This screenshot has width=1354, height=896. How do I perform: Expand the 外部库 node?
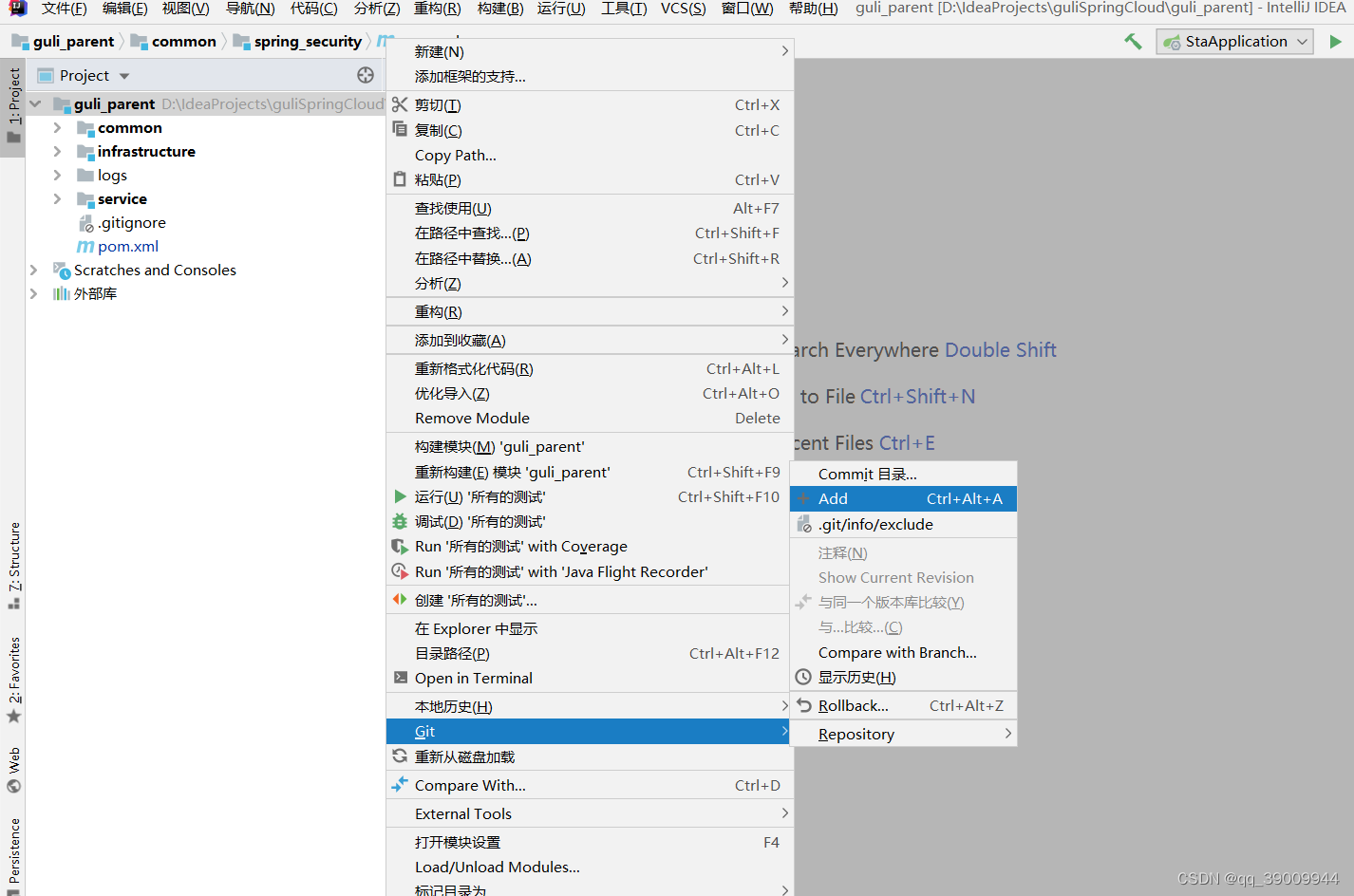(34, 293)
